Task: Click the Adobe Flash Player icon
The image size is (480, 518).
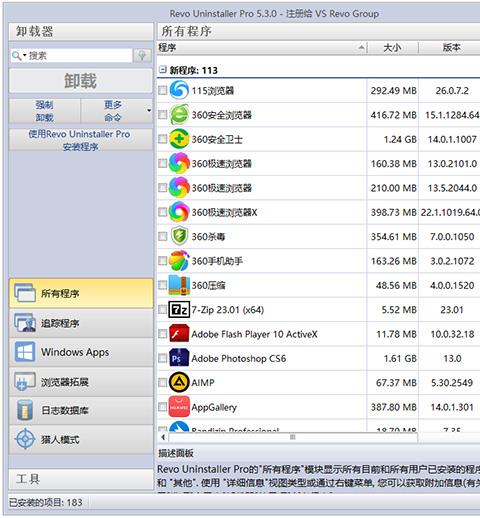Action: click(179, 334)
